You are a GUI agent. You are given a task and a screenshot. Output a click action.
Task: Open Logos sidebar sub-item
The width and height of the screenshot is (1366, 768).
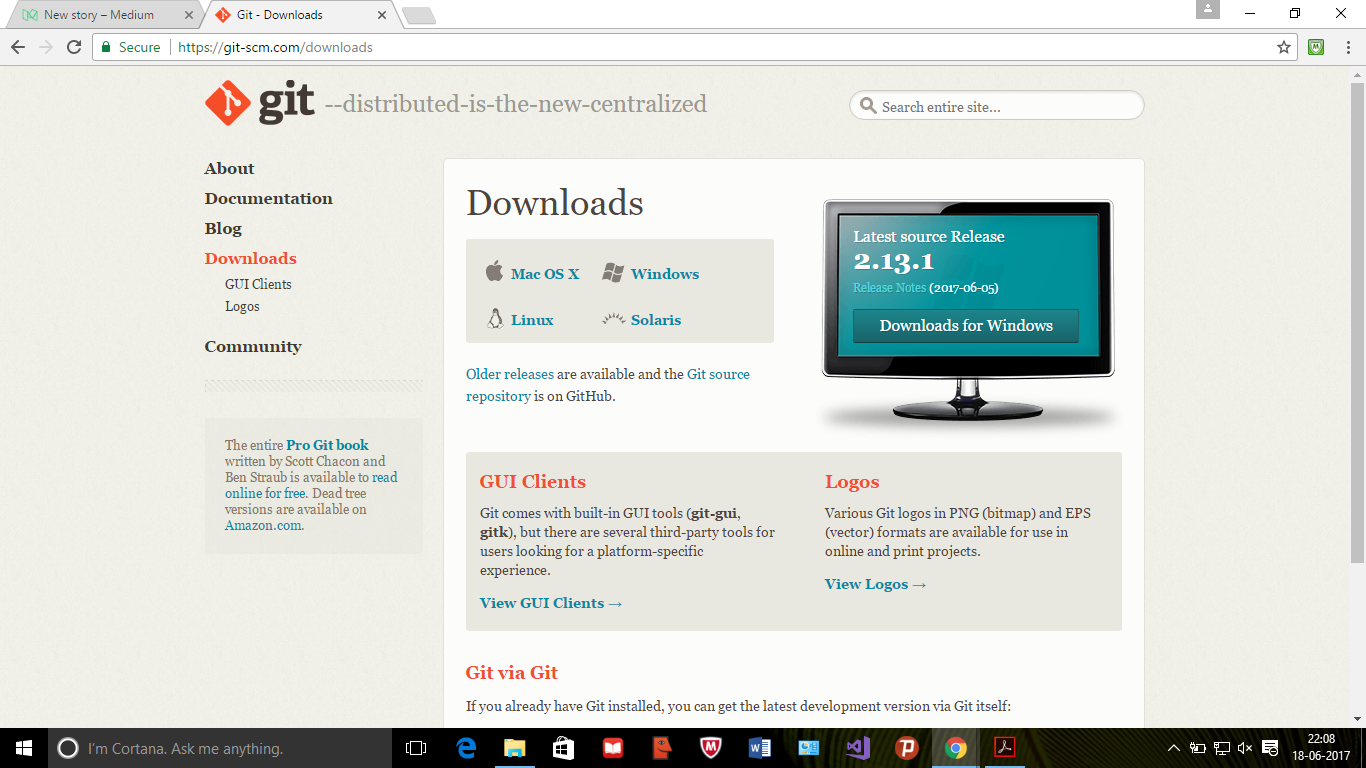point(242,306)
